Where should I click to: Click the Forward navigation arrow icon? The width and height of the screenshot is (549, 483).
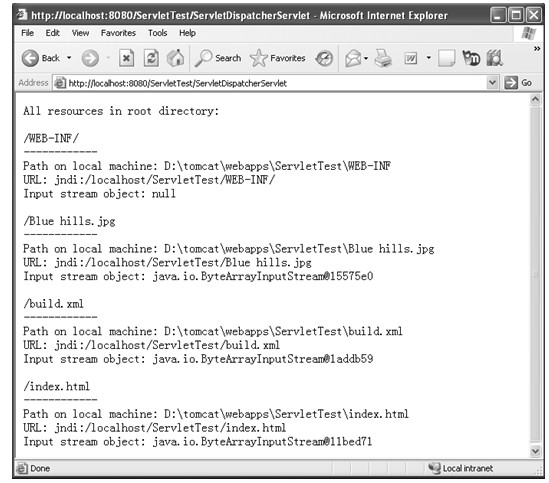click(x=90, y=58)
